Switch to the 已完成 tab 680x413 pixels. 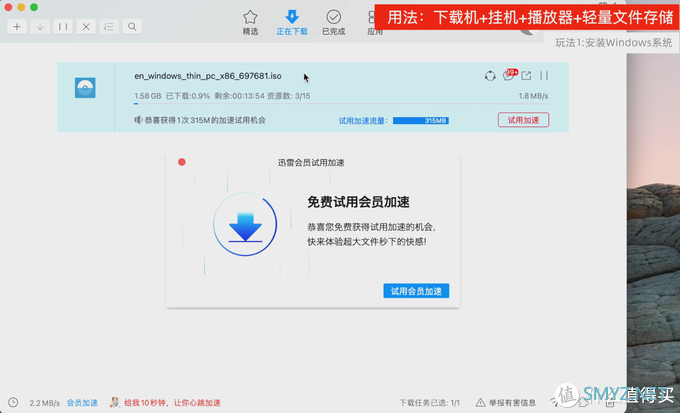point(333,23)
